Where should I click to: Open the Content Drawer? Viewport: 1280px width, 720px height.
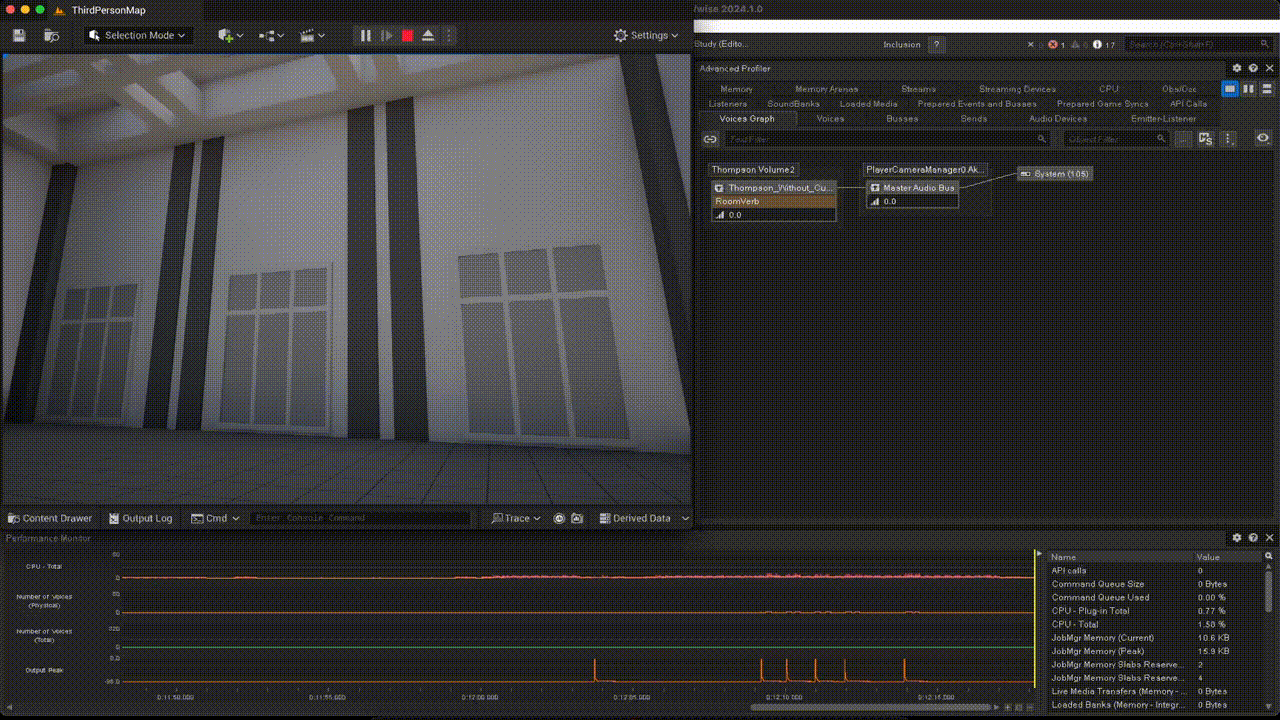pyautogui.click(x=49, y=518)
